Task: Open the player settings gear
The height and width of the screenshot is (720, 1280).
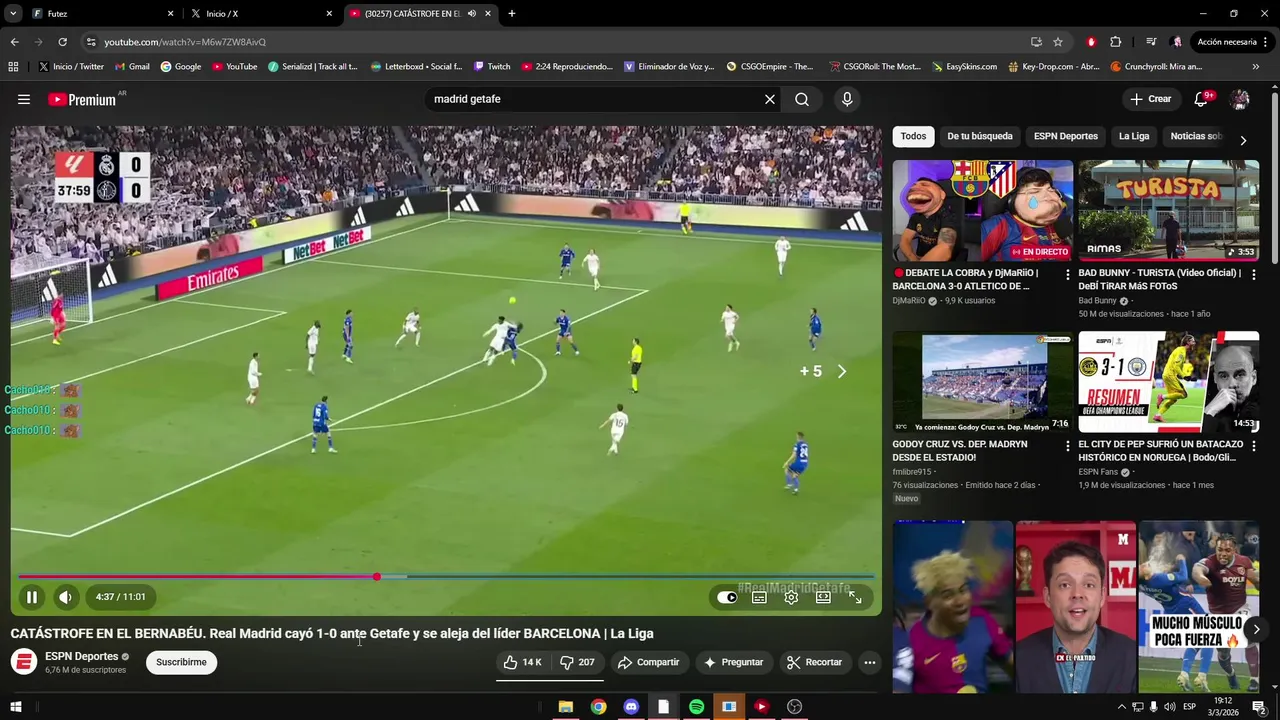Action: click(x=791, y=597)
